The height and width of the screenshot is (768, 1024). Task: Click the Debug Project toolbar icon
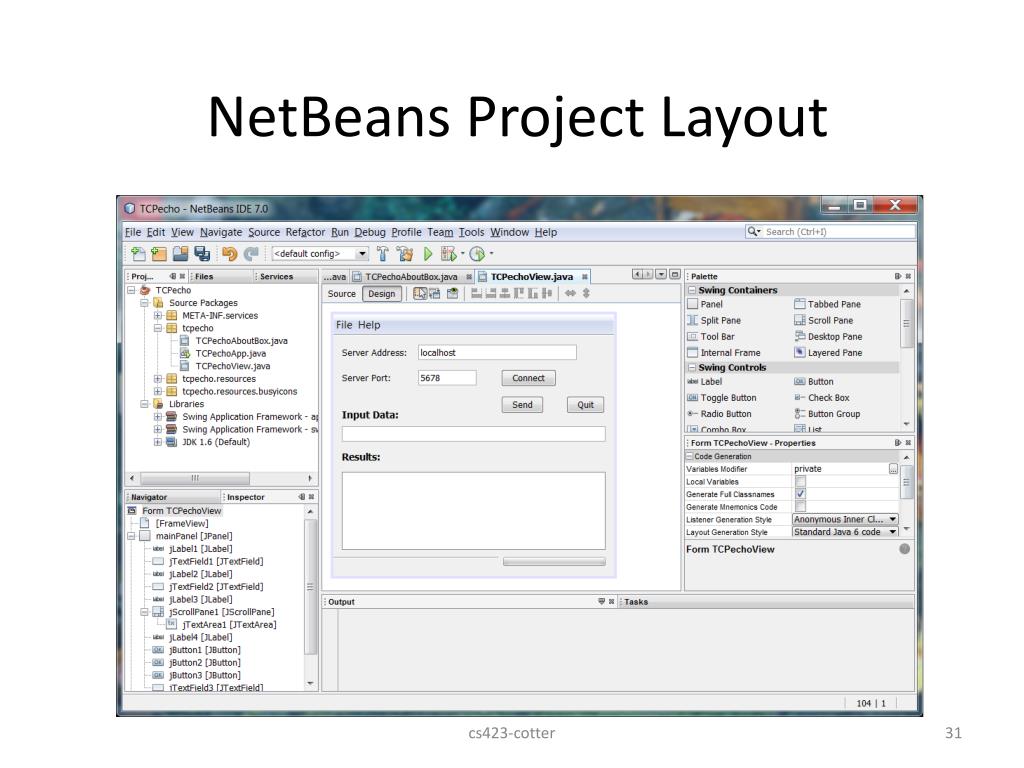(449, 254)
